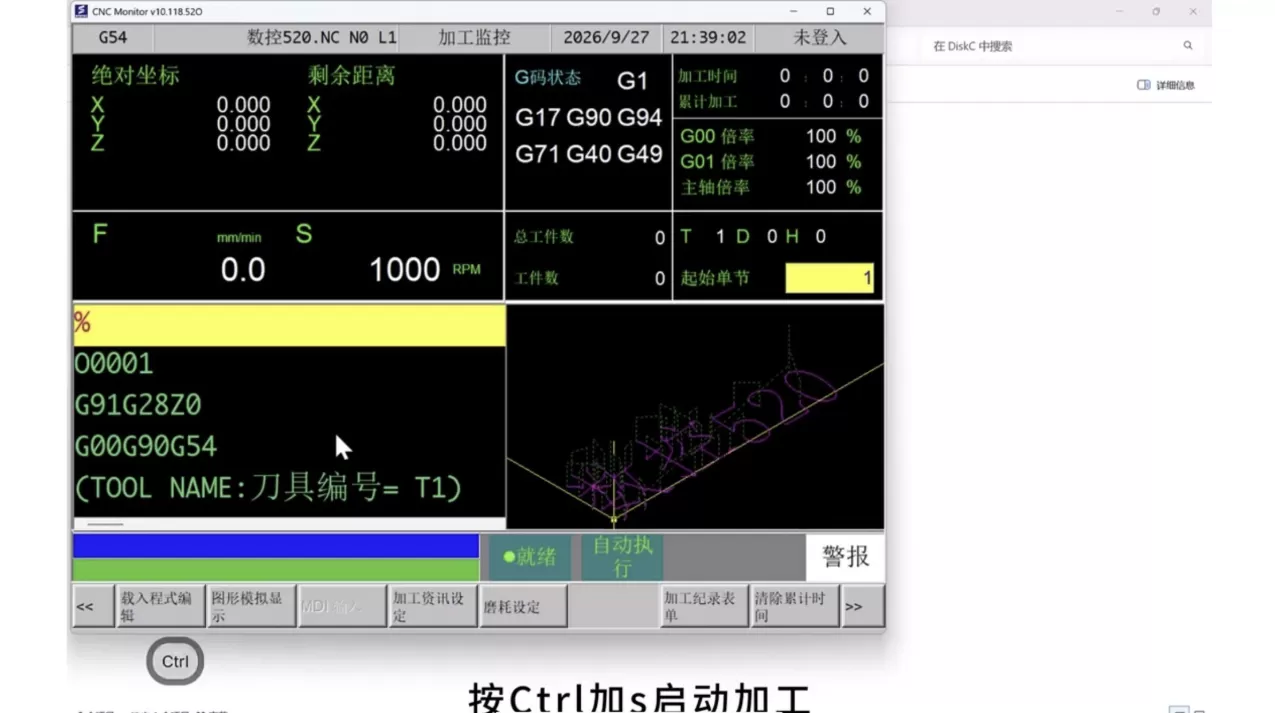1275x713 pixels.
Task: Click the file name 数控520.NC N0 L1
Action: point(322,37)
